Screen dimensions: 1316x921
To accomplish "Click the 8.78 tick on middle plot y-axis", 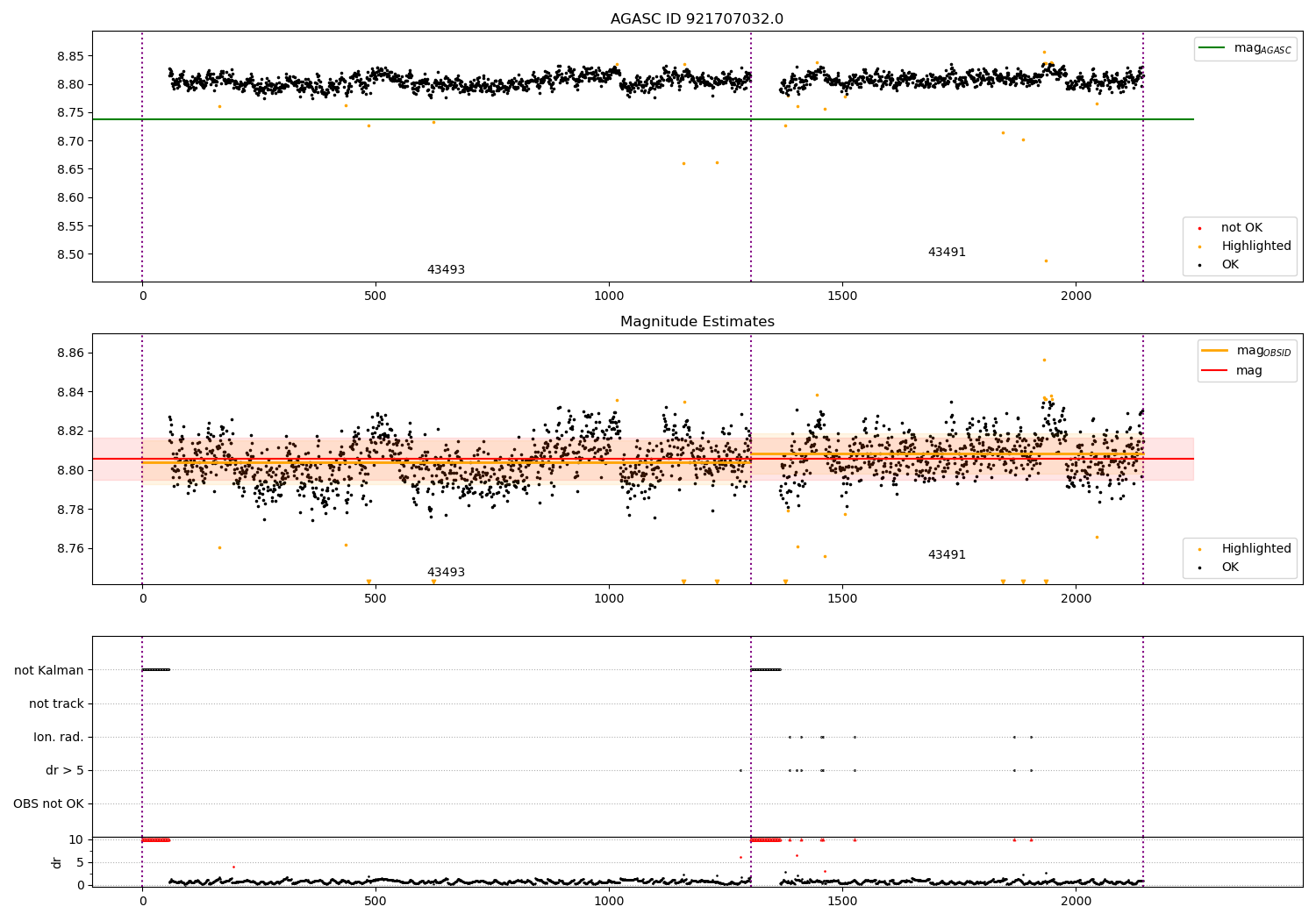I will coord(71,510).
